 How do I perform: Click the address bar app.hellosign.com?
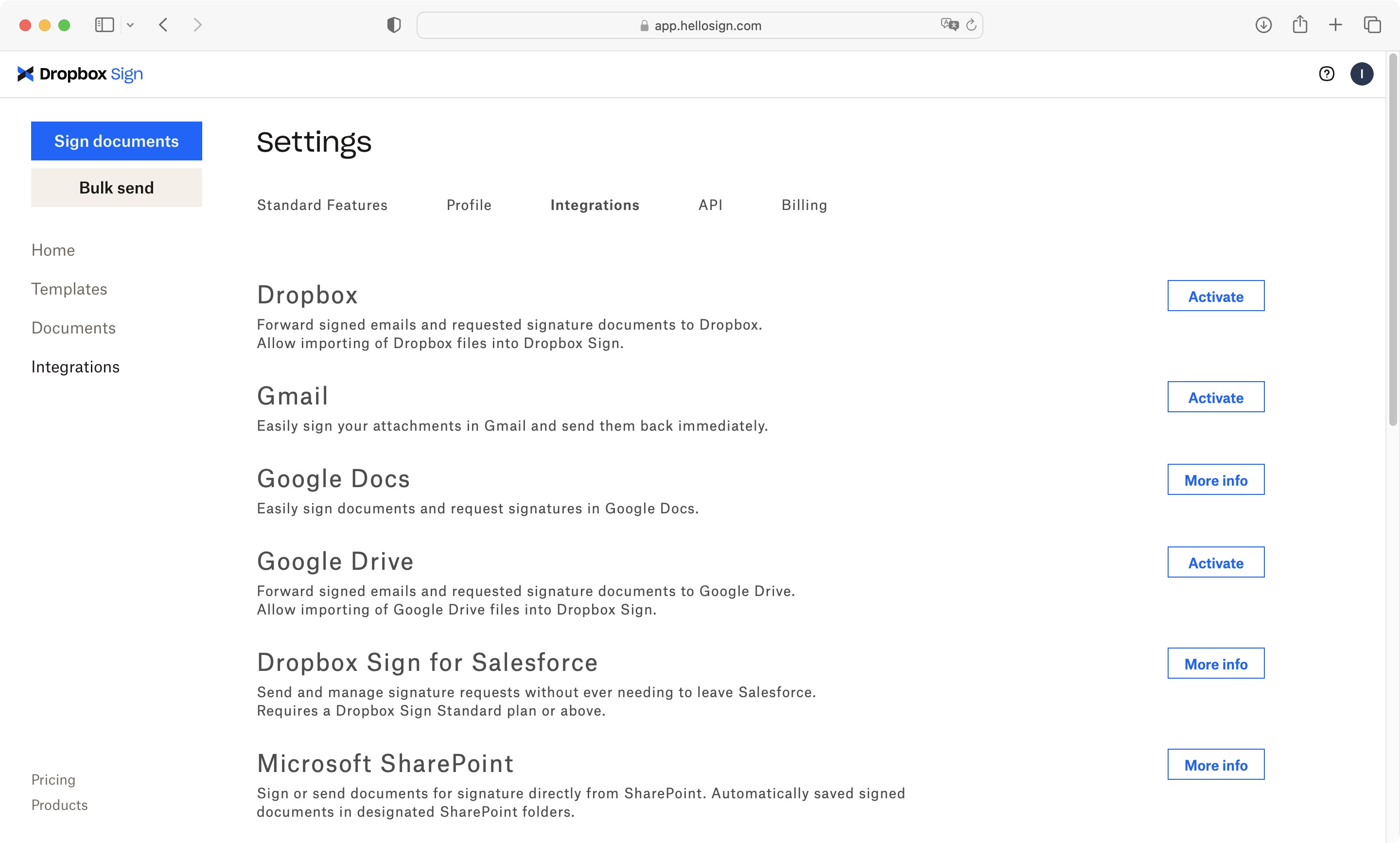(x=700, y=26)
